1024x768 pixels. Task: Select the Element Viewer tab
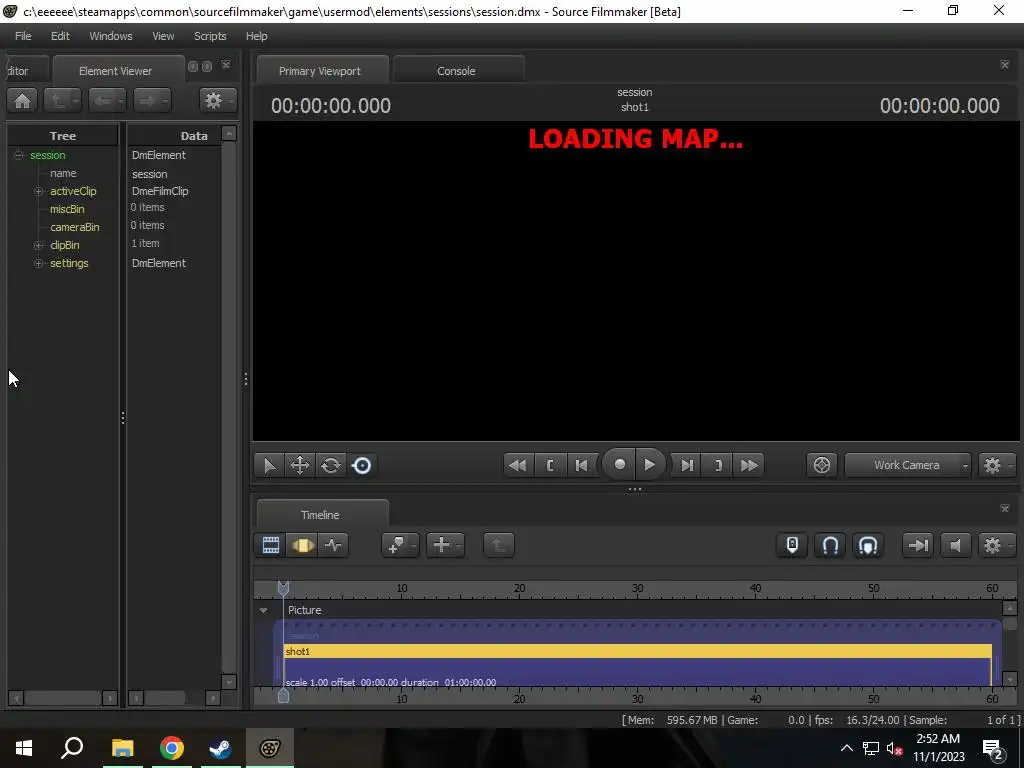click(116, 71)
